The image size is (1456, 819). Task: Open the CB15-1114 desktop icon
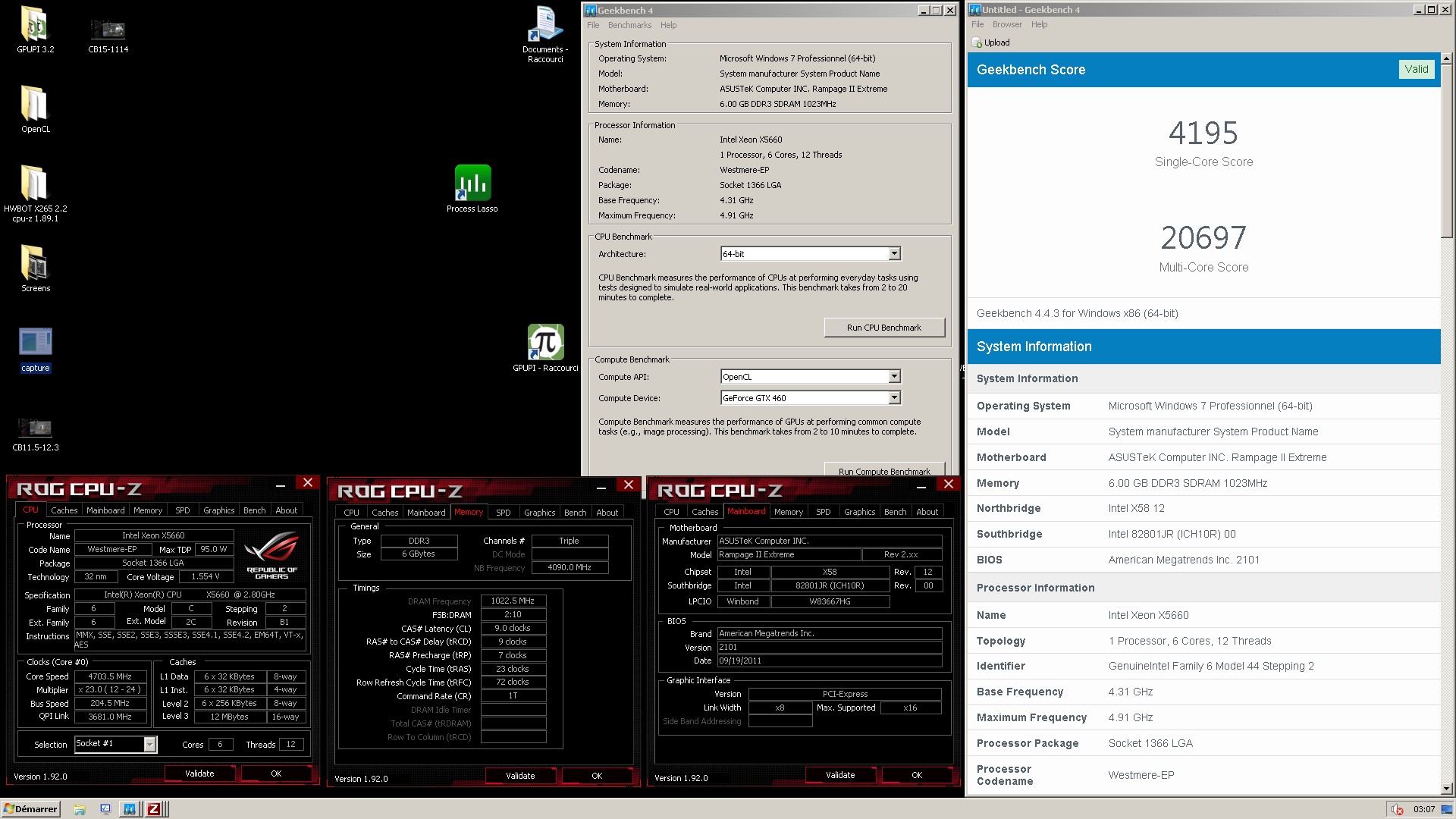pos(108,36)
